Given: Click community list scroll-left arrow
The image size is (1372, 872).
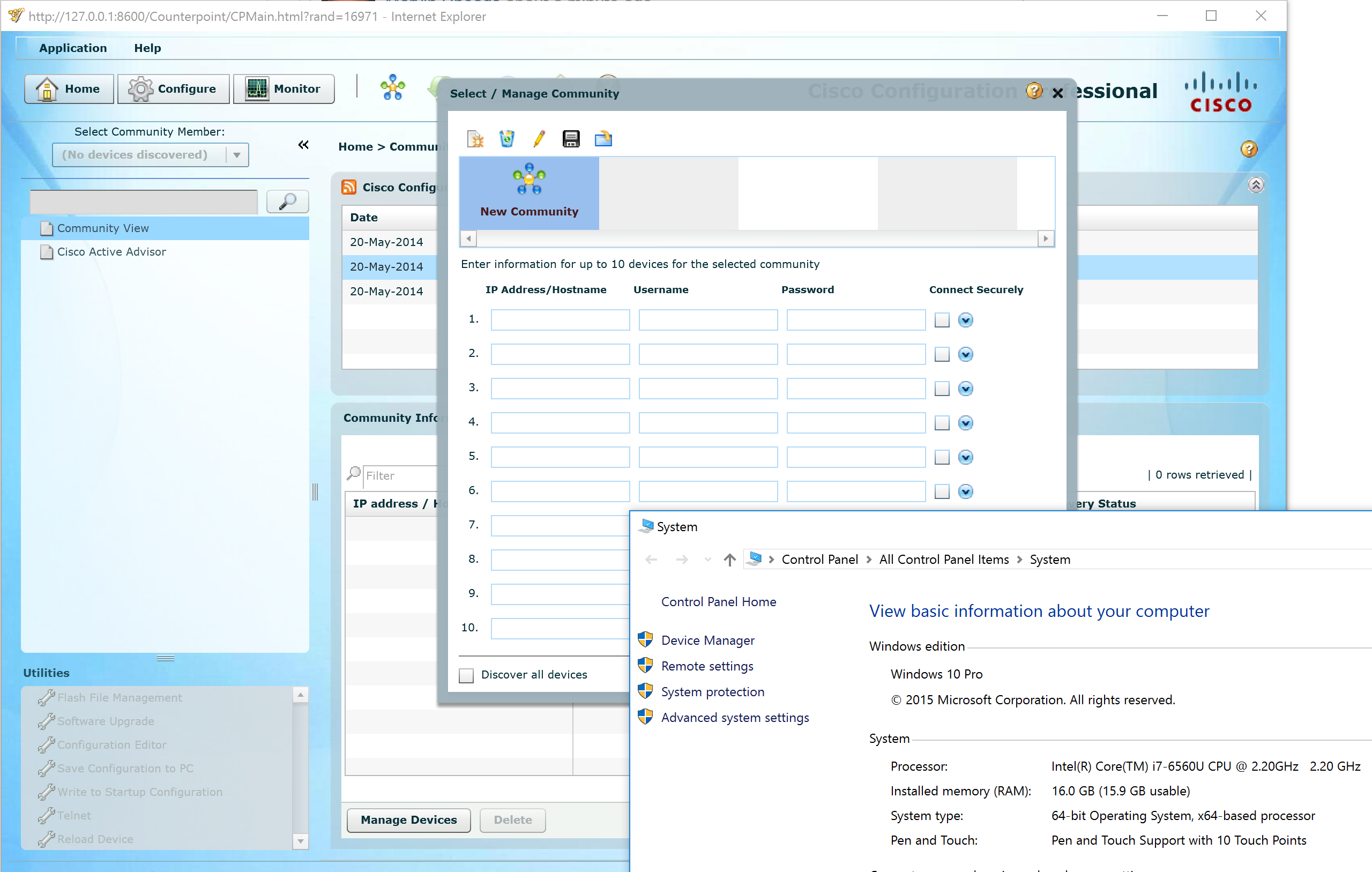Looking at the screenshot, I should tap(468, 239).
